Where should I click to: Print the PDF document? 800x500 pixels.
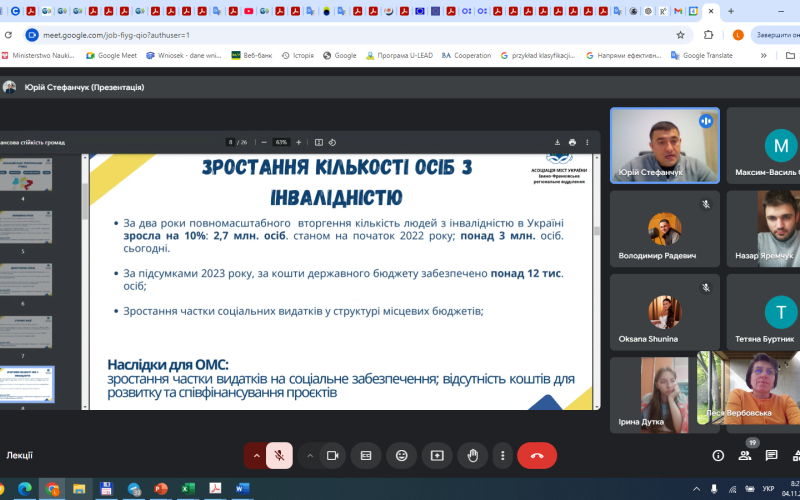[x=572, y=142]
